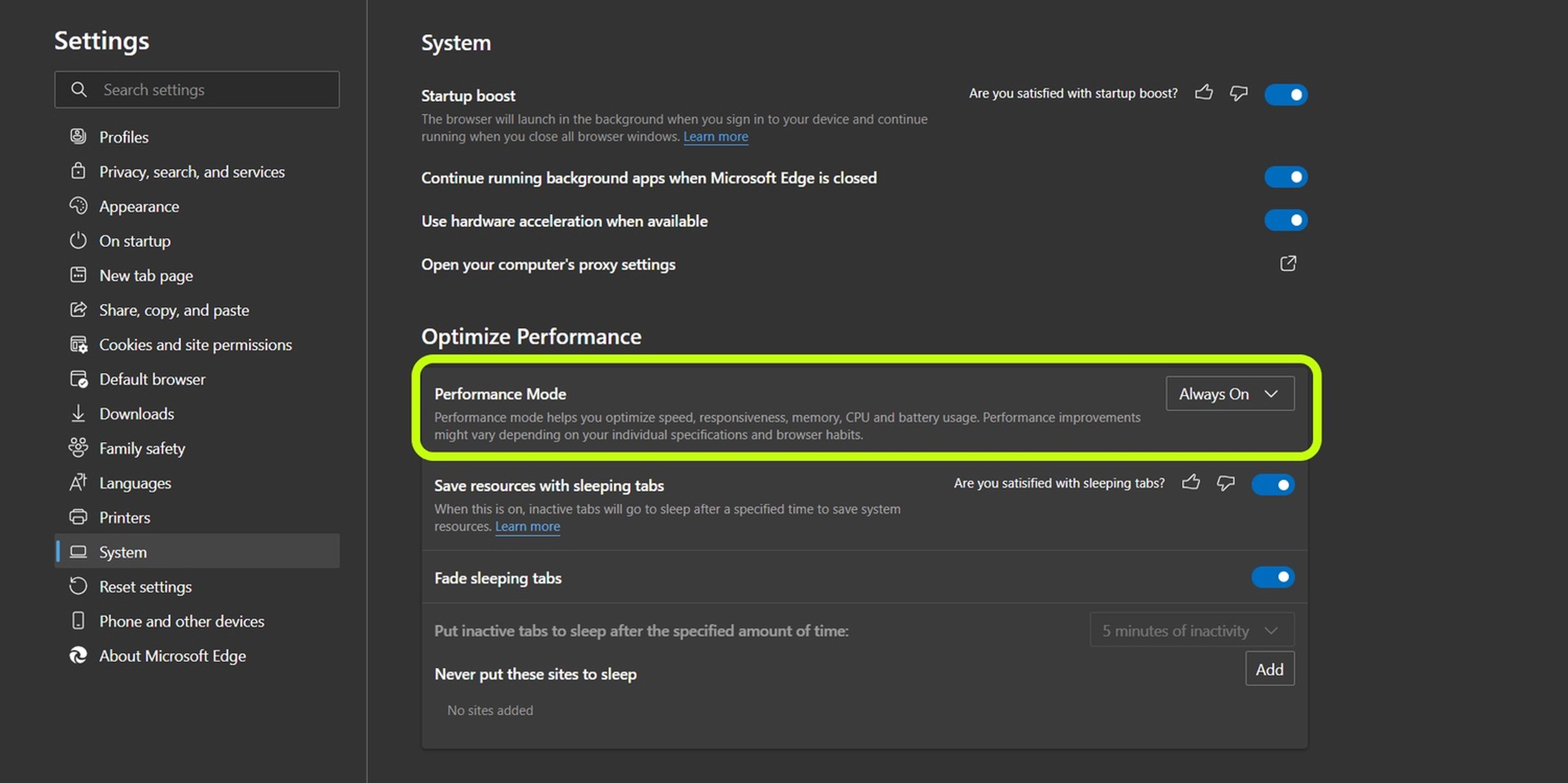Thumbs up on startup boost satisfaction

pos(1204,92)
